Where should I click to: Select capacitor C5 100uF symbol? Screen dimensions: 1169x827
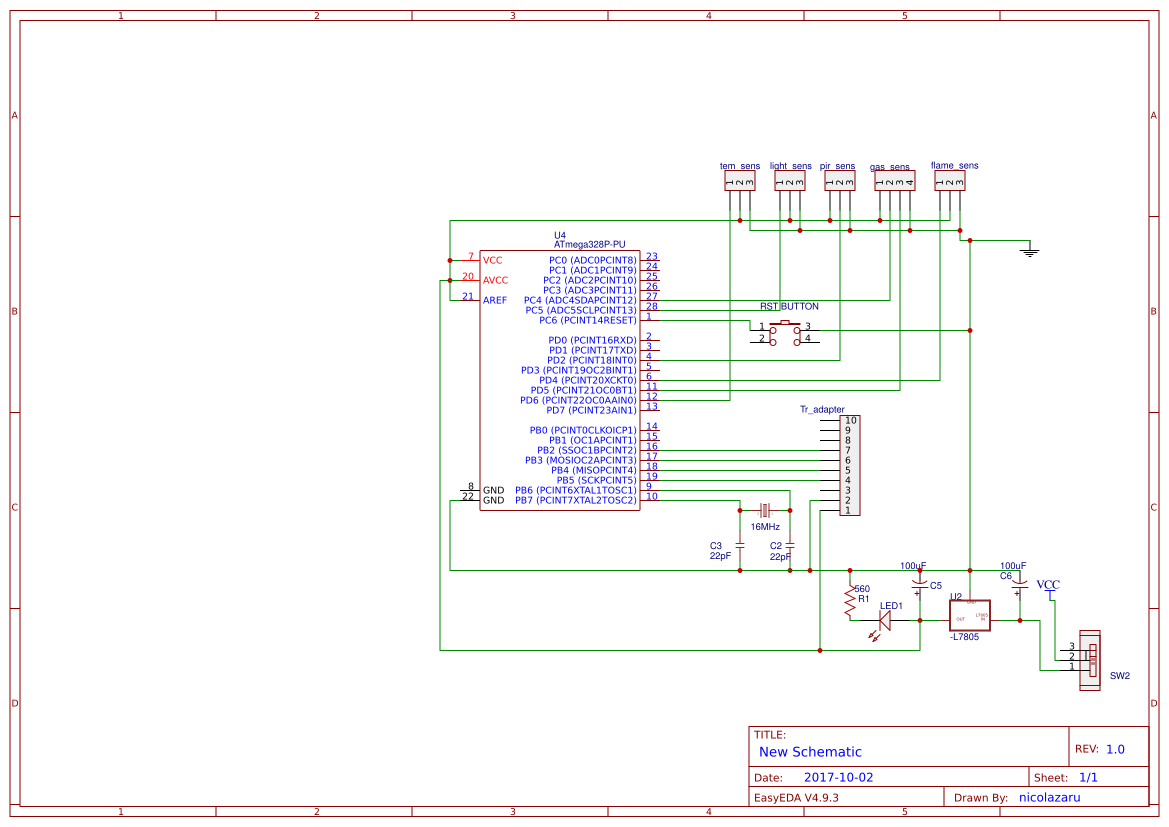coord(921,580)
